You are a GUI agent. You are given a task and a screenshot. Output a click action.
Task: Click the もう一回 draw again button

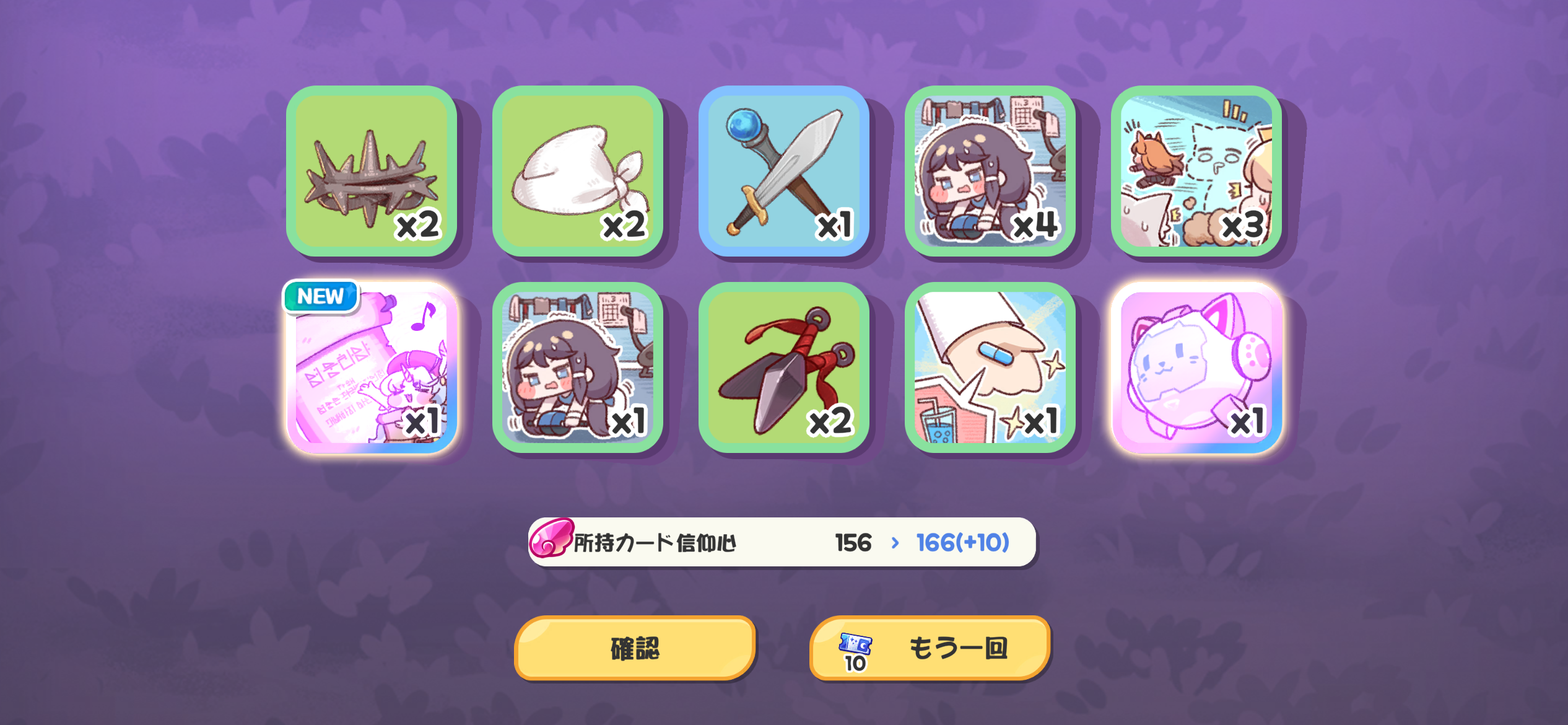(930, 648)
